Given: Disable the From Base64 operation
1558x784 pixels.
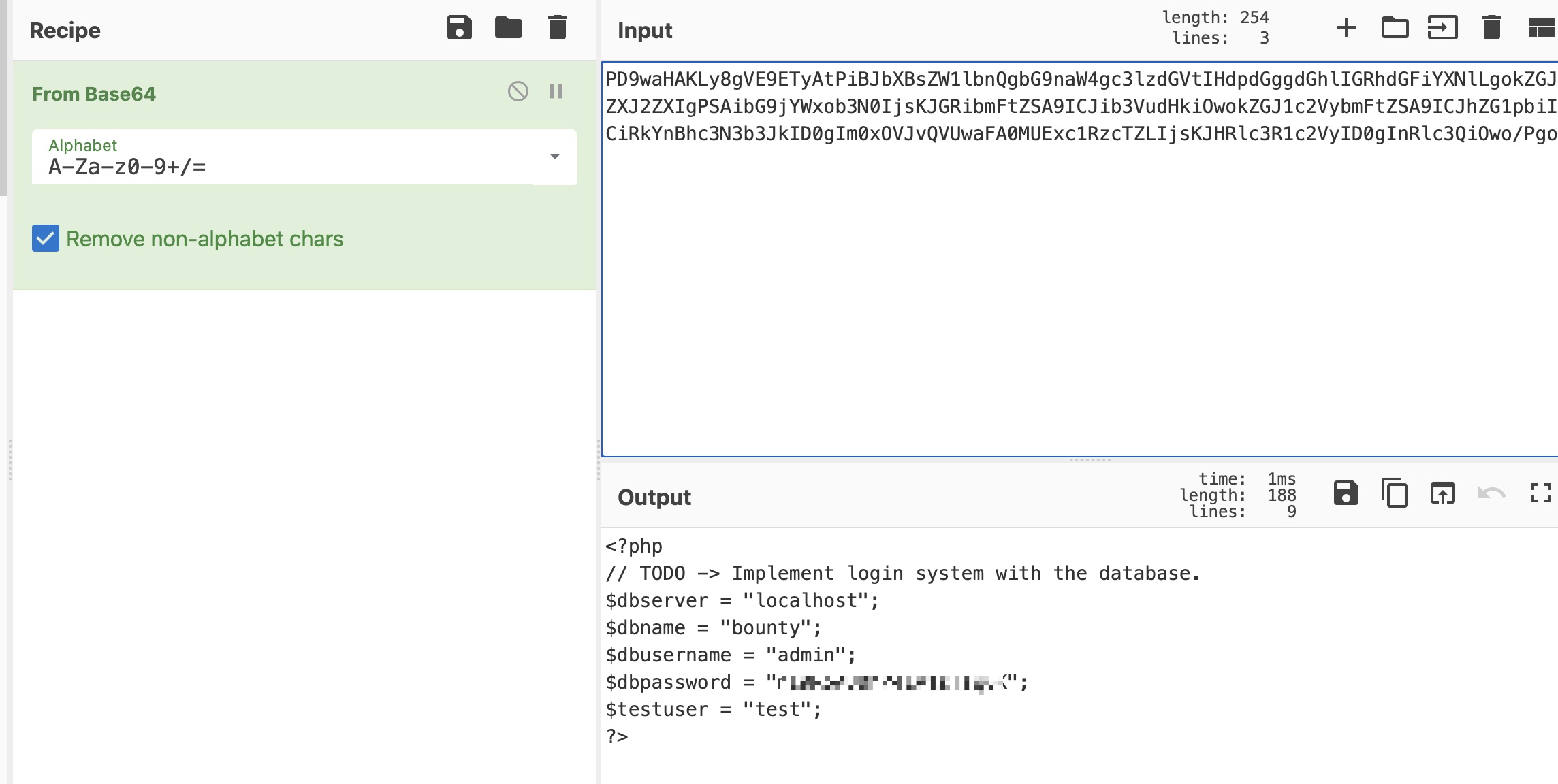Looking at the screenshot, I should [518, 91].
